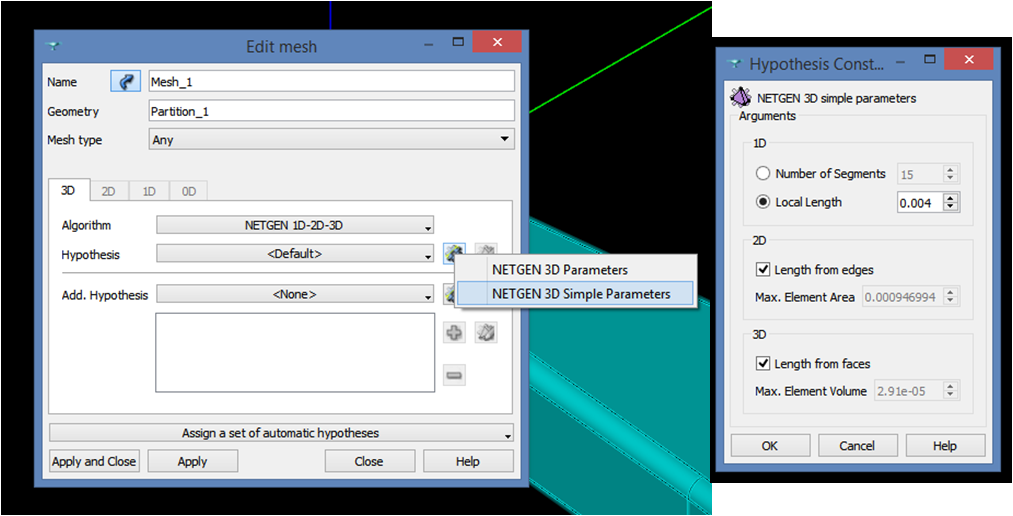Image resolution: width=1013 pixels, height=516 pixels.
Task: Toggle the Length from faces checkbox
Action: point(762,364)
